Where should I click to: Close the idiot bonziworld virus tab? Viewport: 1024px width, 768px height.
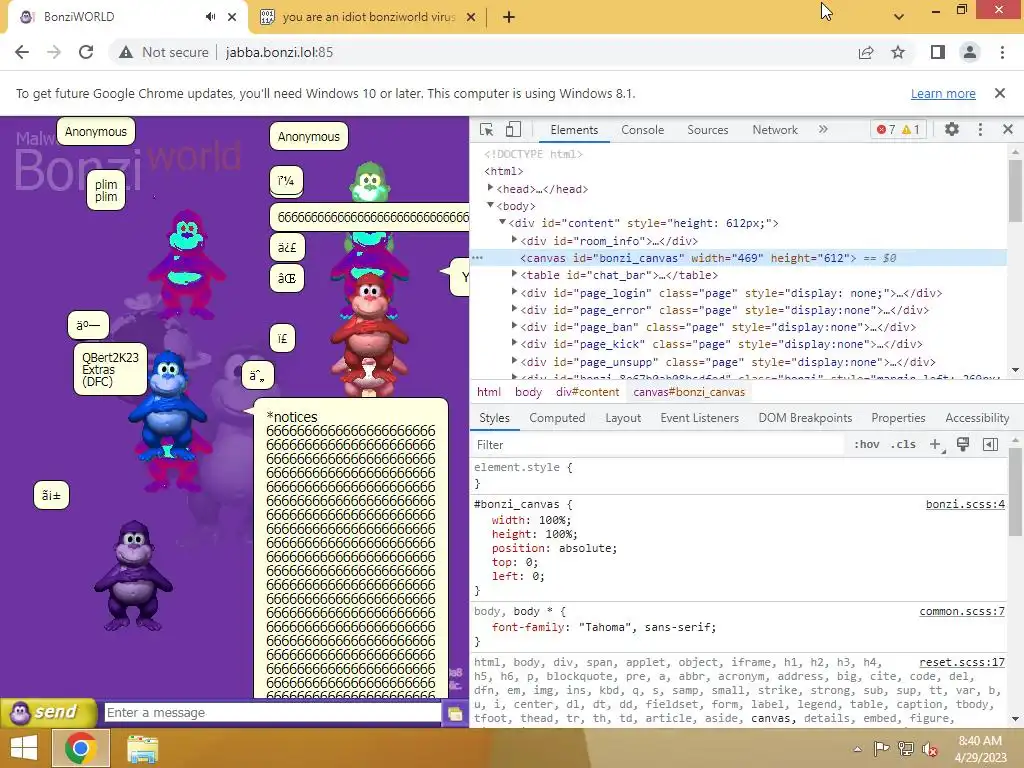(x=471, y=17)
